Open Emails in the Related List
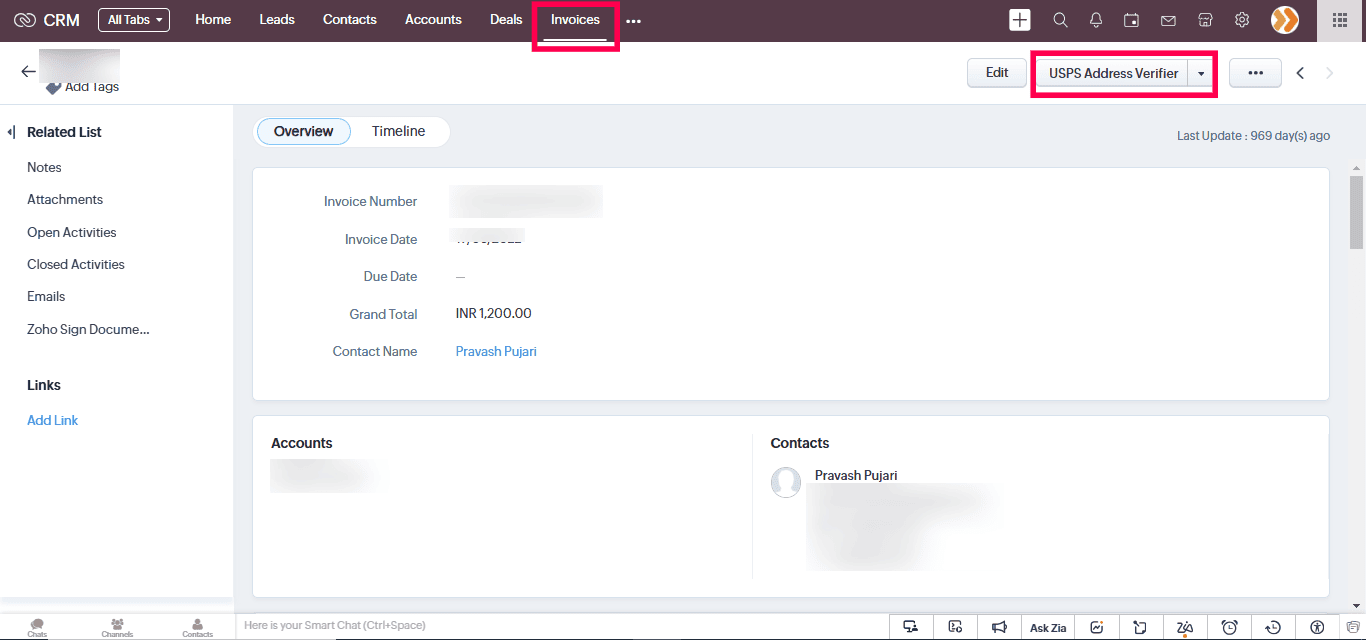1366x640 pixels. click(x=46, y=297)
